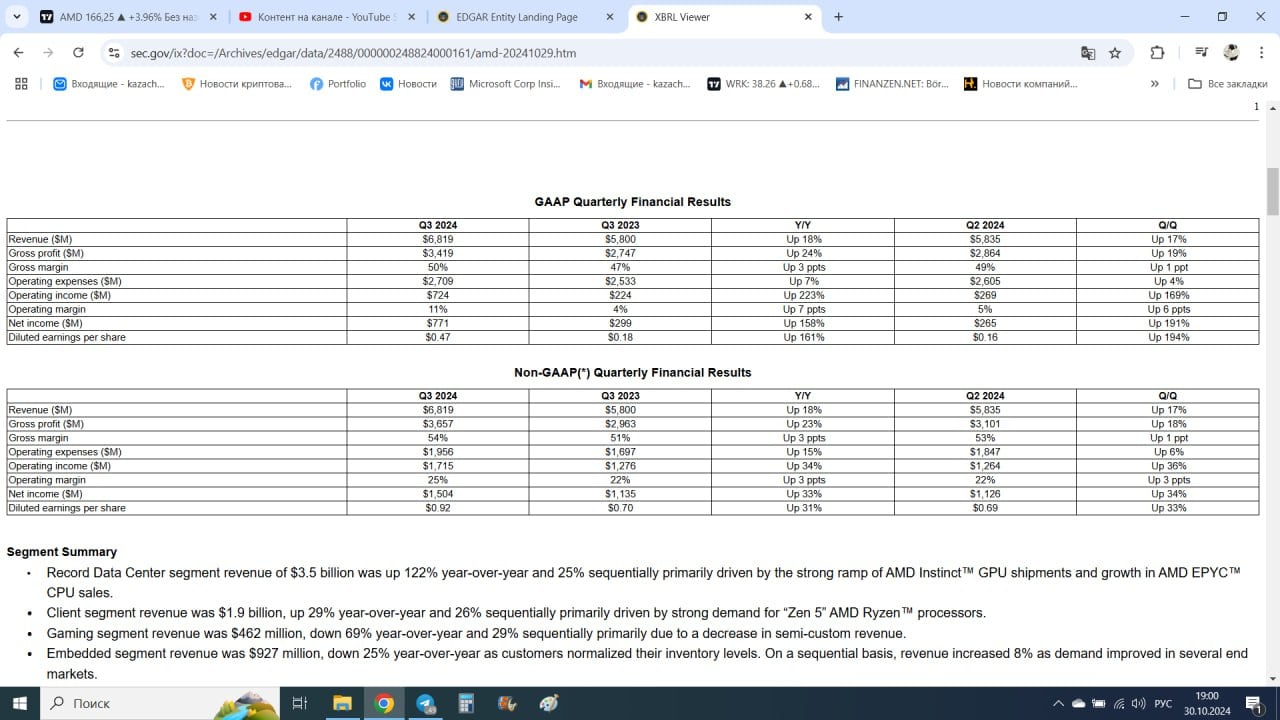Open the Chrome profile avatar
This screenshot has width=1280, height=720.
[1232, 53]
